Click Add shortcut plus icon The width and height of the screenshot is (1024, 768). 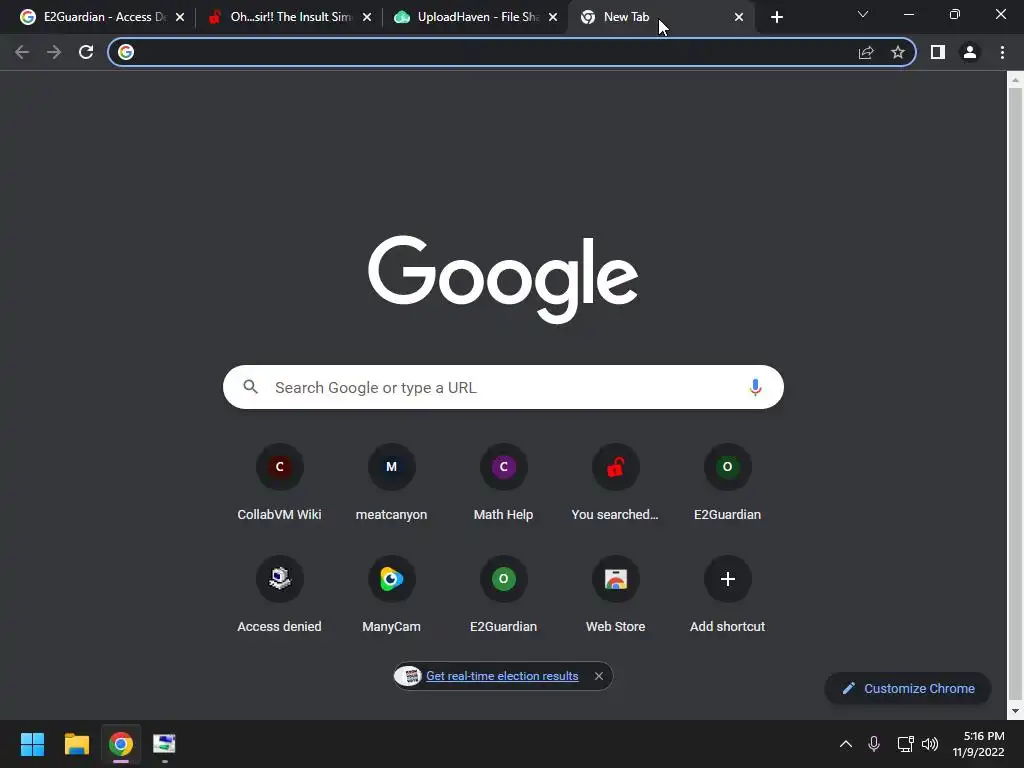(x=728, y=579)
